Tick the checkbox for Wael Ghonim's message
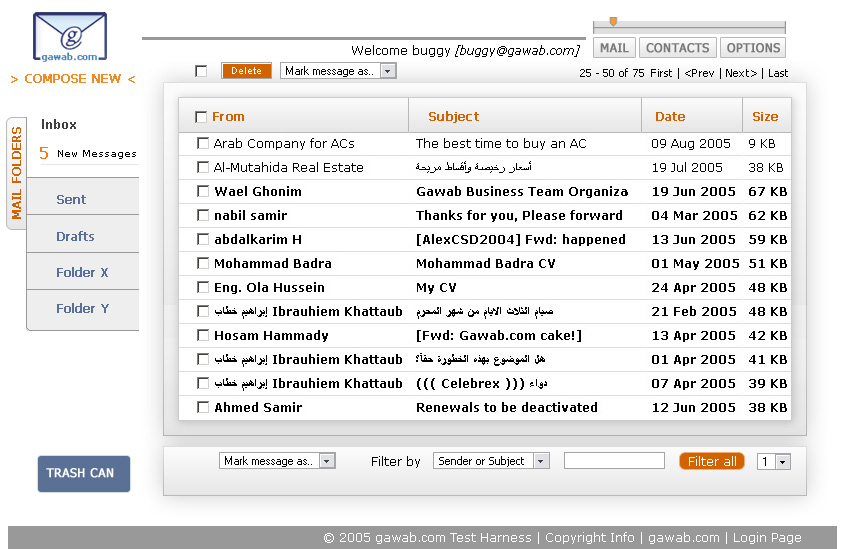This screenshot has height=549, width=845. 203,191
